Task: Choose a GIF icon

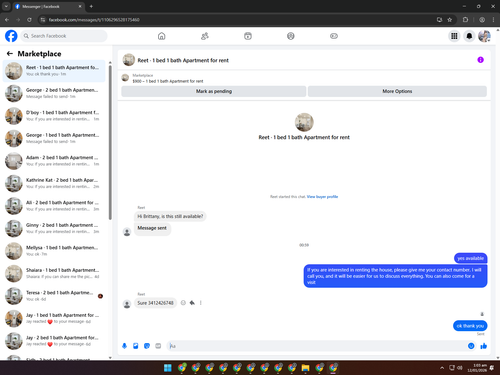Action: 158,346
